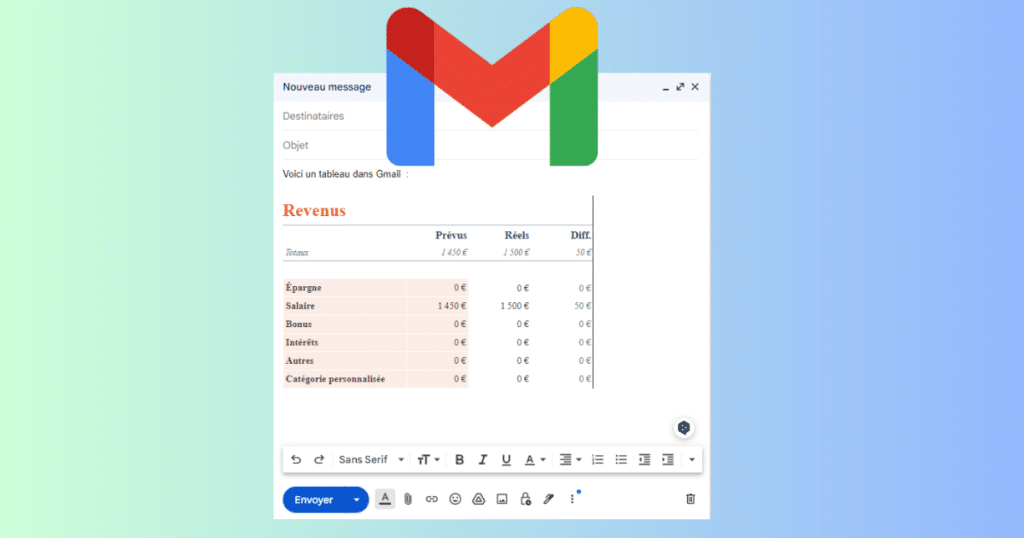Open the text color picker

click(x=535, y=460)
